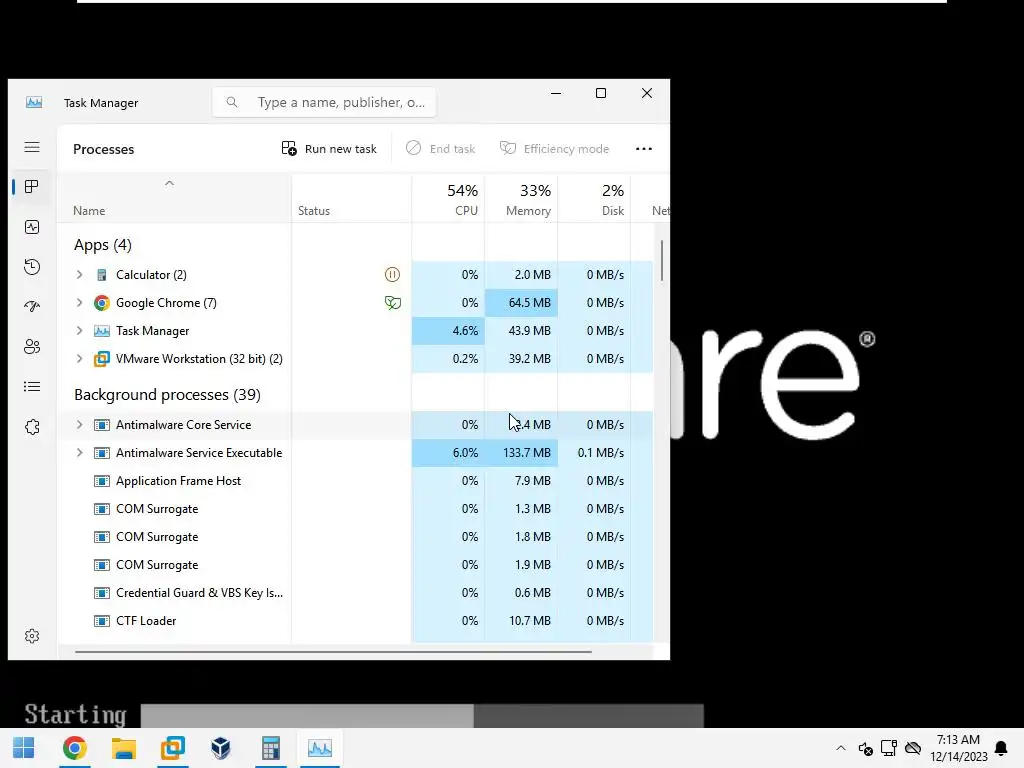Open Task Manager settings gear
Viewport: 1024px width, 768px height.
pyautogui.click(x=32, y=636)
